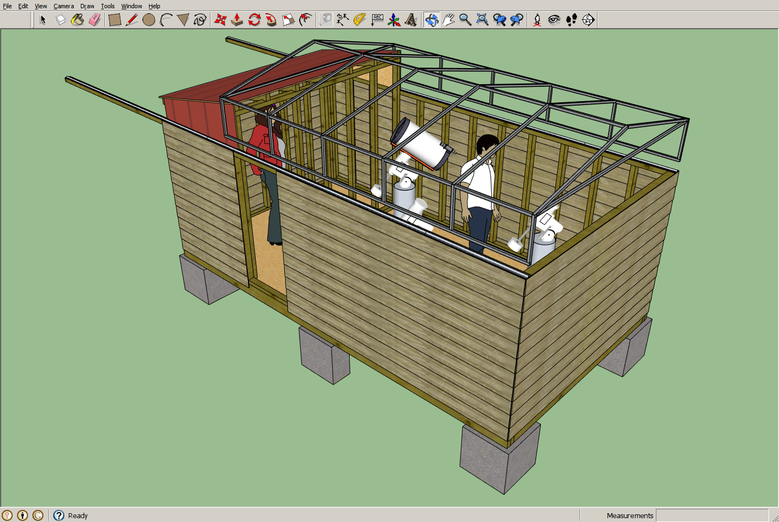Click the Make Component tool
The image size is (779, 522).
pyautogui.click(x=60, y=20)
